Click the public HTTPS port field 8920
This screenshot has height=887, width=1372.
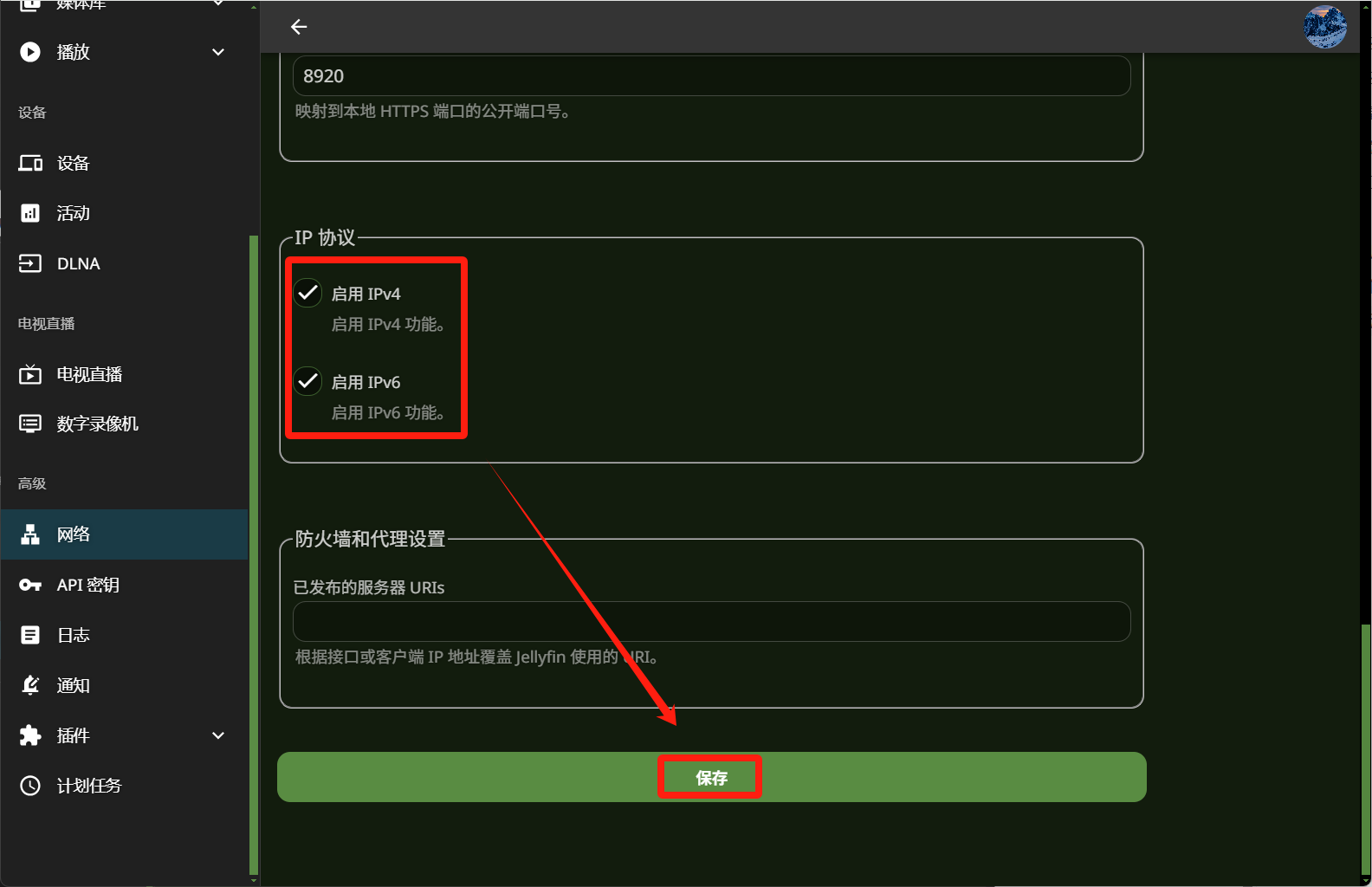710,76
